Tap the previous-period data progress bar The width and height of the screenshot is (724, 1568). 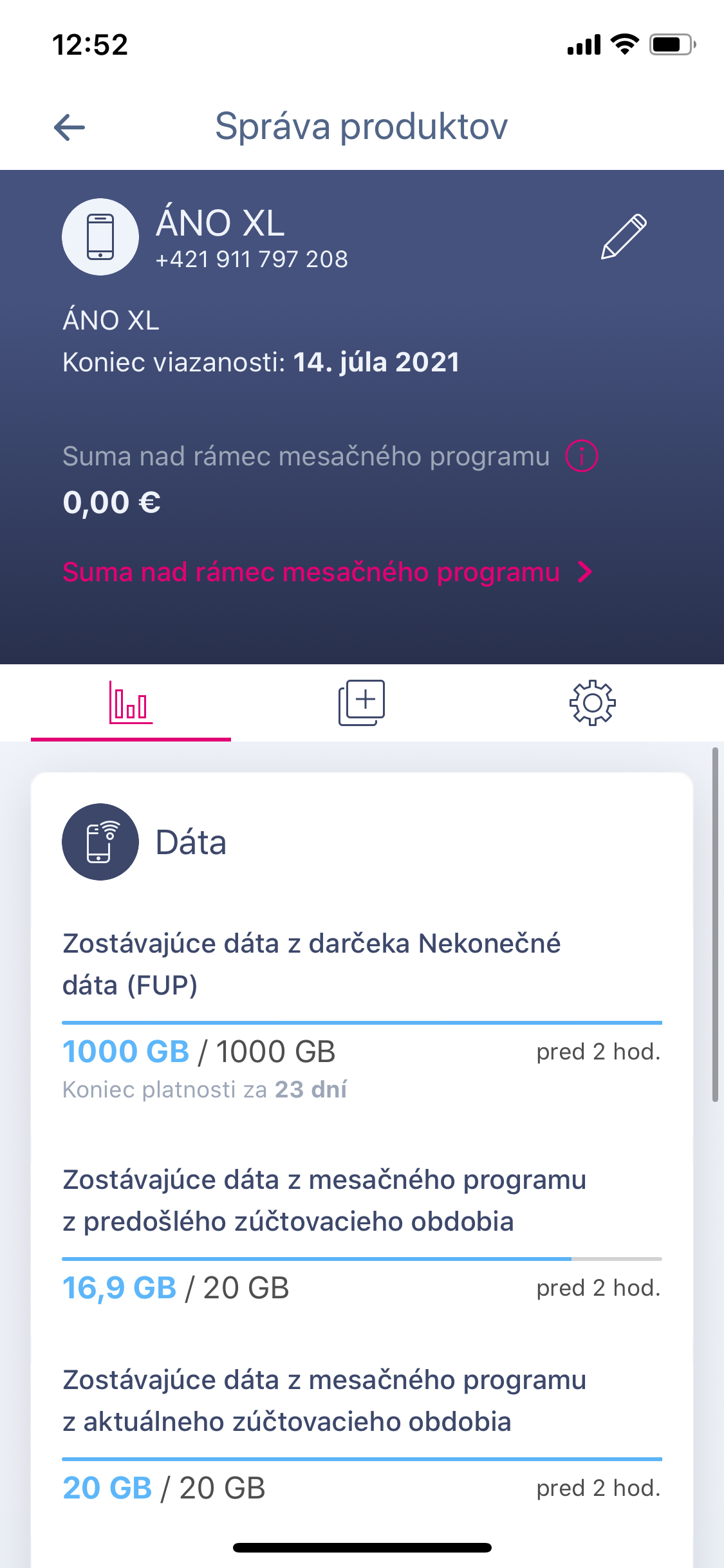(362, 1258)
